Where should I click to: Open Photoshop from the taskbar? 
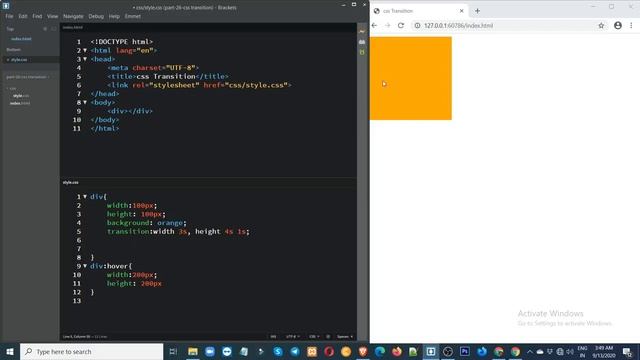tap(464, 351)
